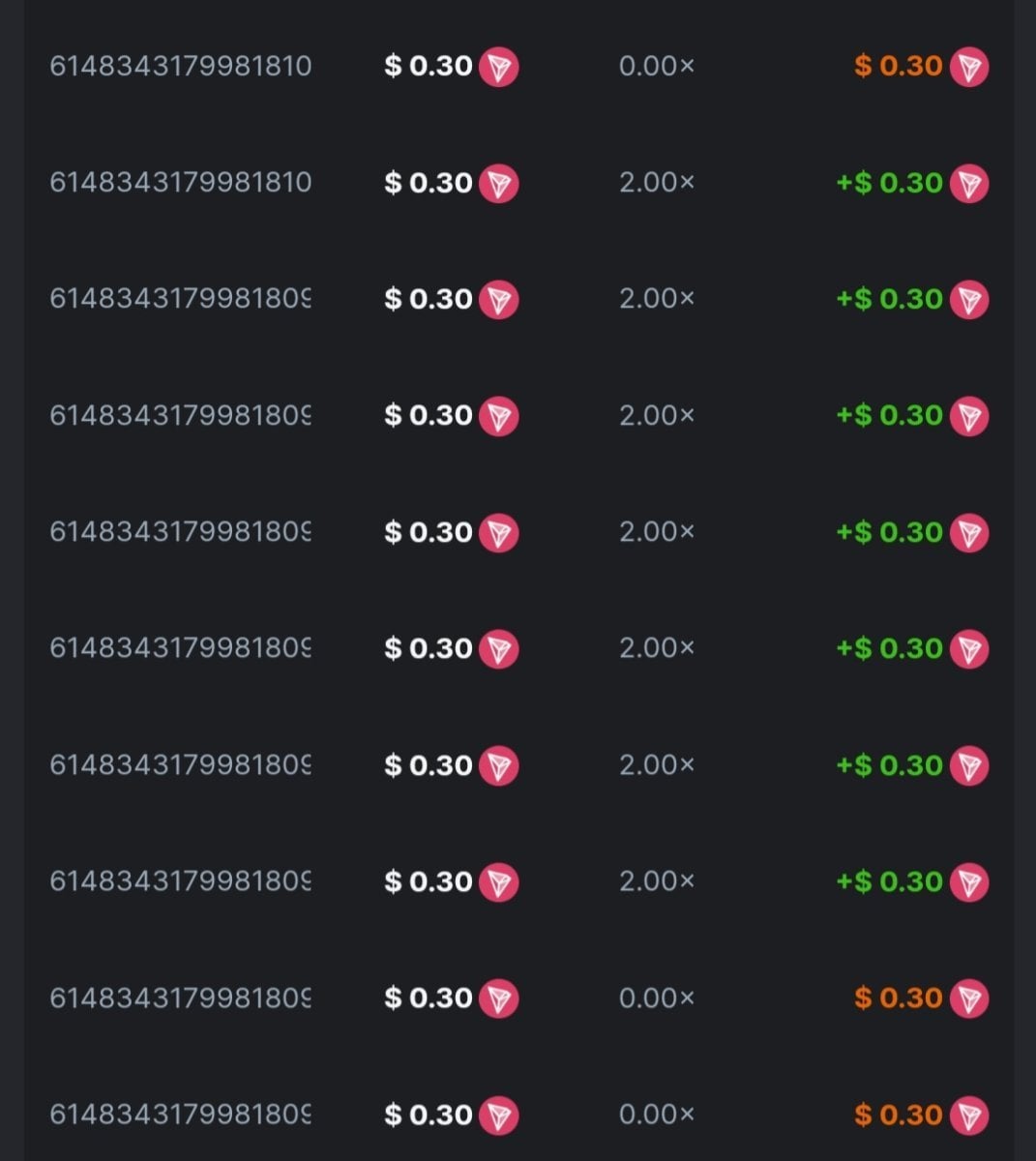The width and height of the screenshot is (1036, 1161).
Task: Click the TRON icon beside the top row's orange payout
Action: pos(968,68)
